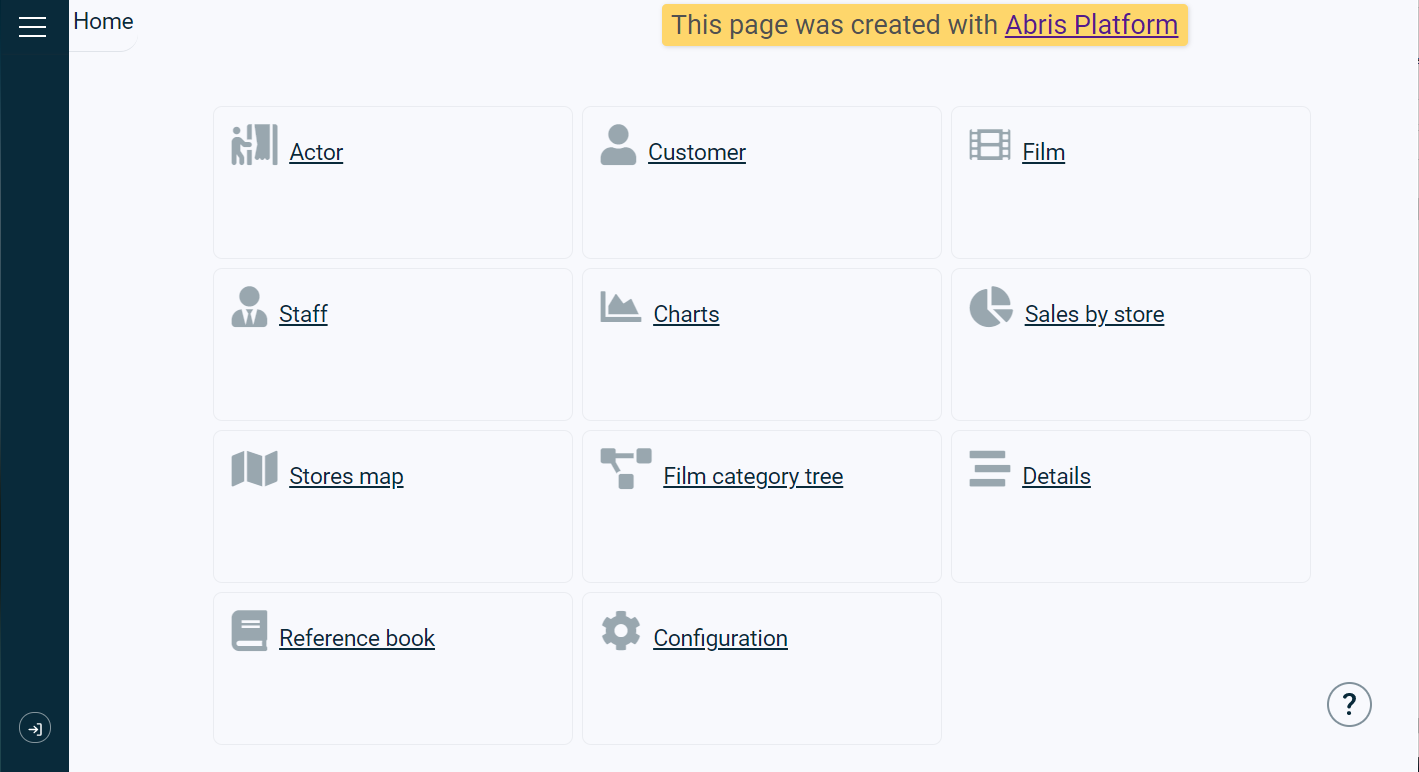Click the Stores map folded-map icon
Viewport: 1419px width, 772px height.
tap(254, 469)
